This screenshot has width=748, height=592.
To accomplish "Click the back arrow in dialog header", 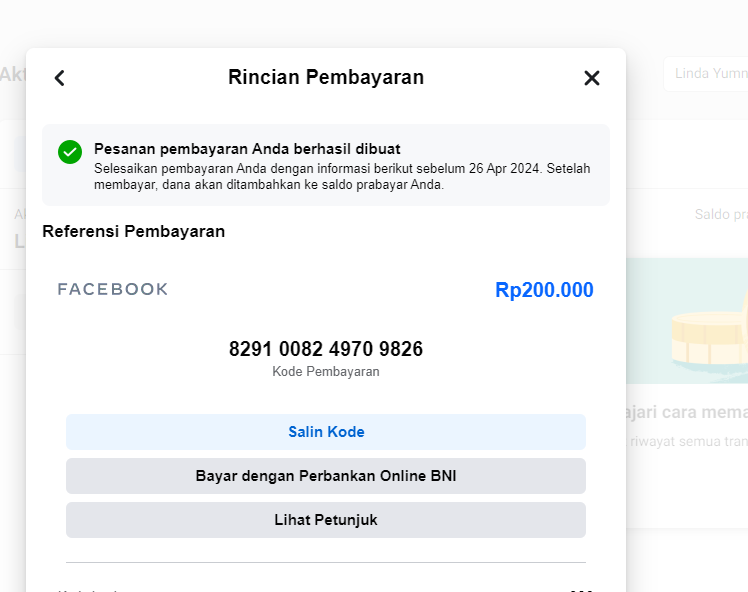I will [x=60, y=78].
